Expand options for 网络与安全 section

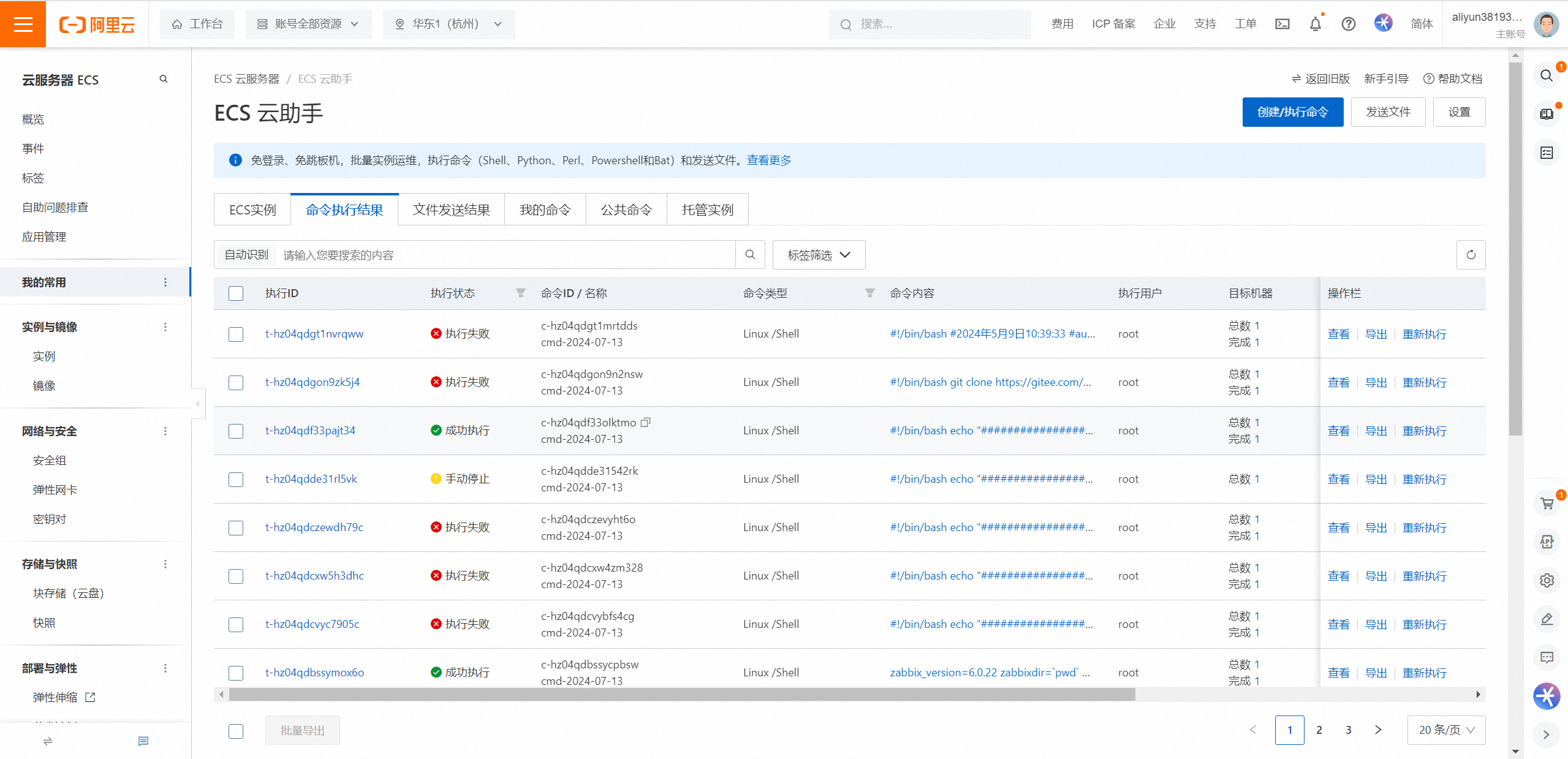pyautogui.click(x=165, y=431)
